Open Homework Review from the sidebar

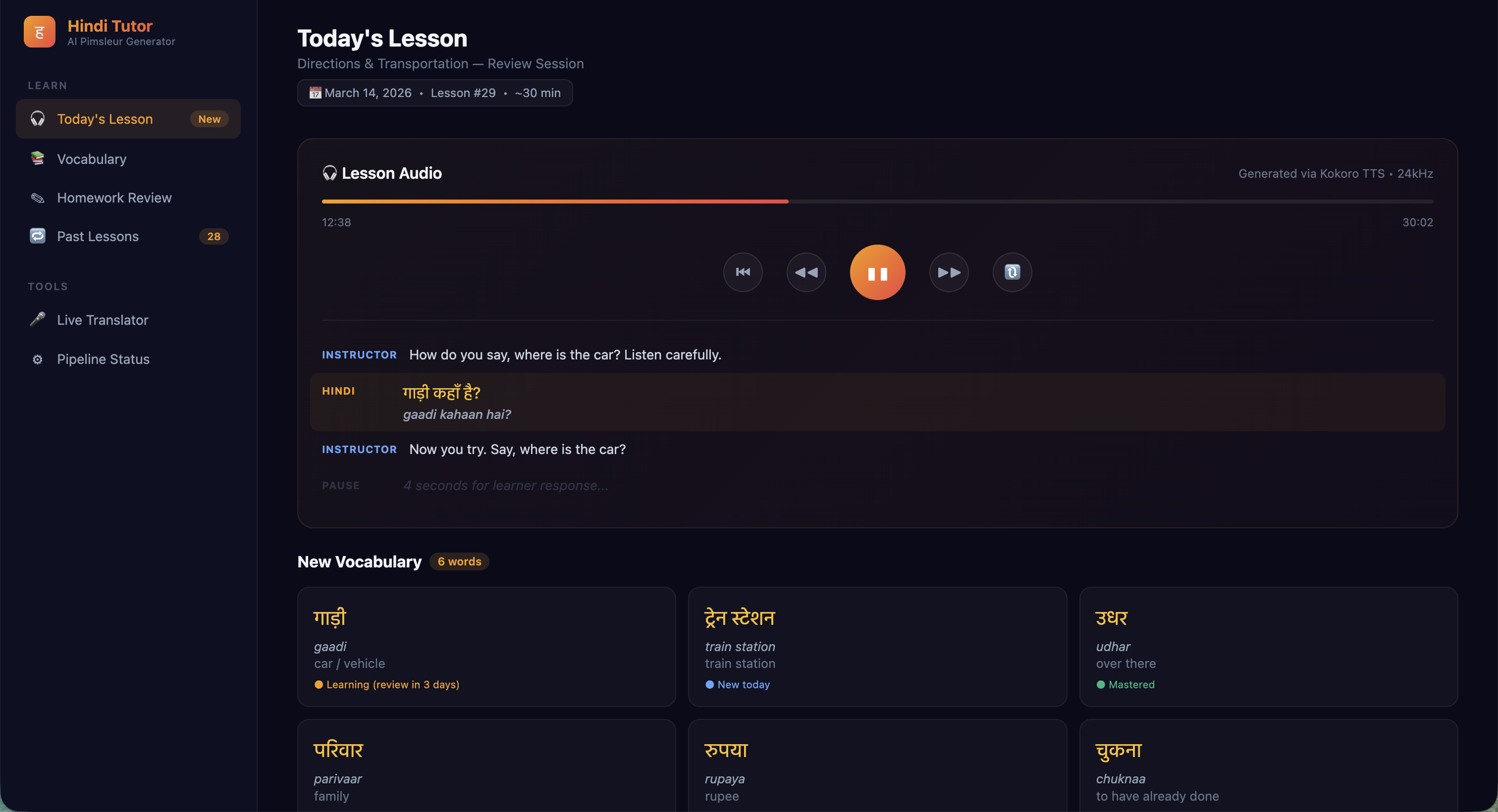click(x=114, y=198)
